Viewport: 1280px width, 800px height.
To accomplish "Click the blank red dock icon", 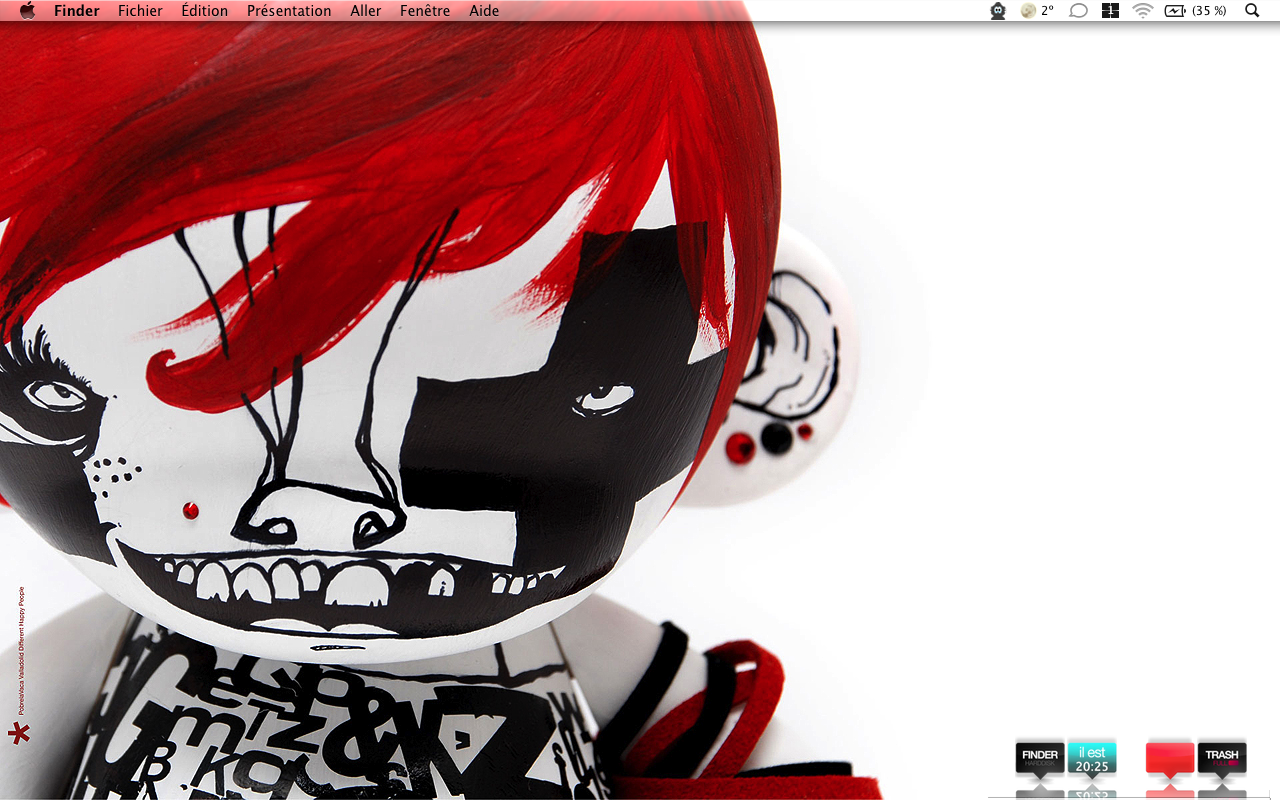I will (1170, 759).
